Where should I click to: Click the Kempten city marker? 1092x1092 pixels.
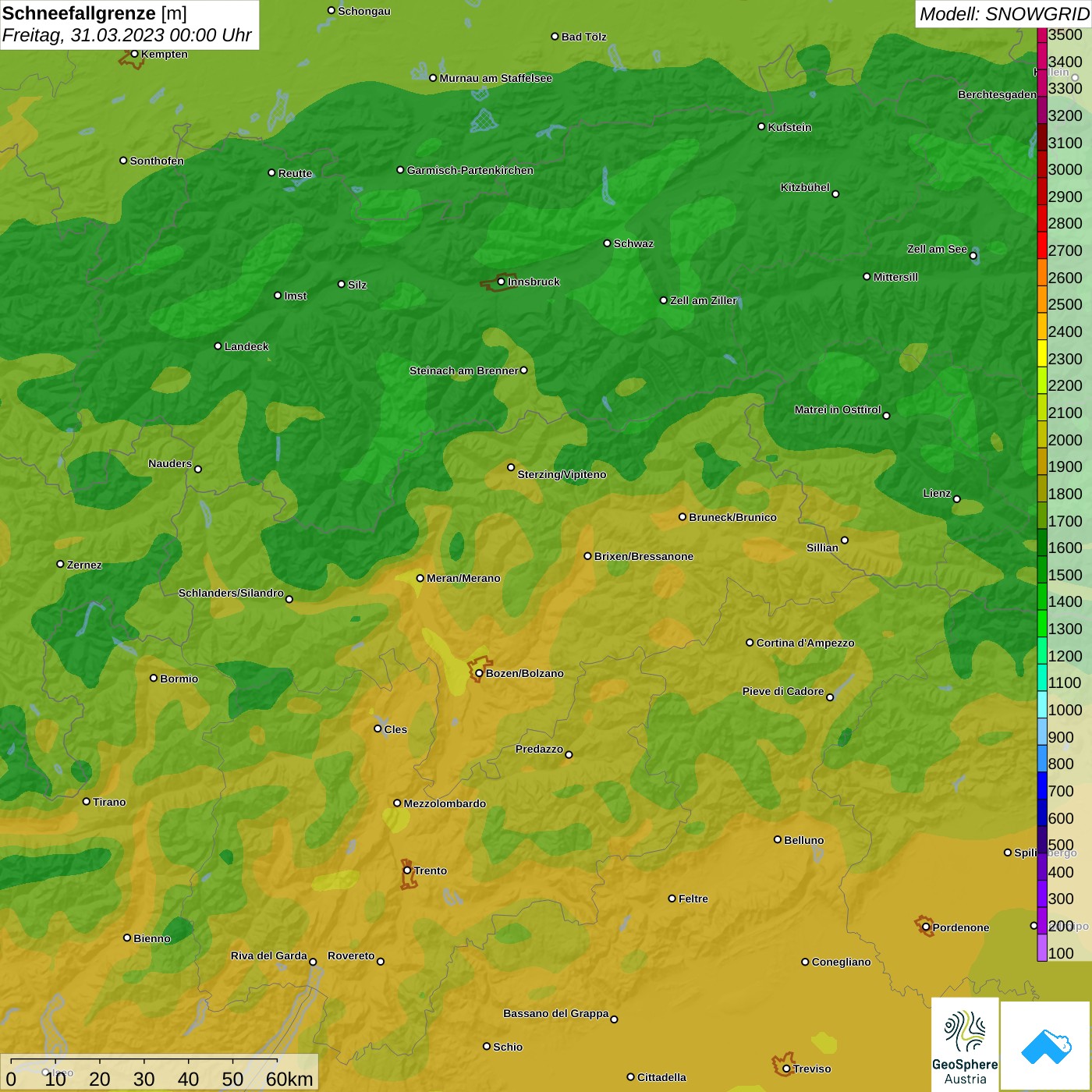(x=134, y=54)
